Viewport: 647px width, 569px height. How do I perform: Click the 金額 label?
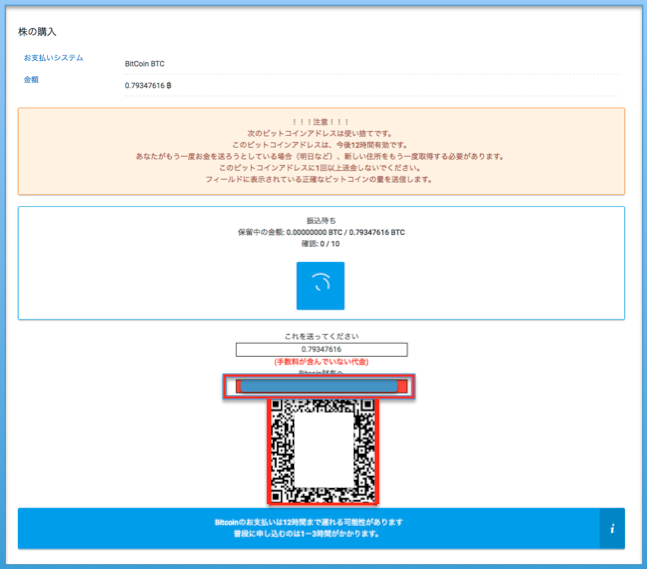[x=31, y=80]
